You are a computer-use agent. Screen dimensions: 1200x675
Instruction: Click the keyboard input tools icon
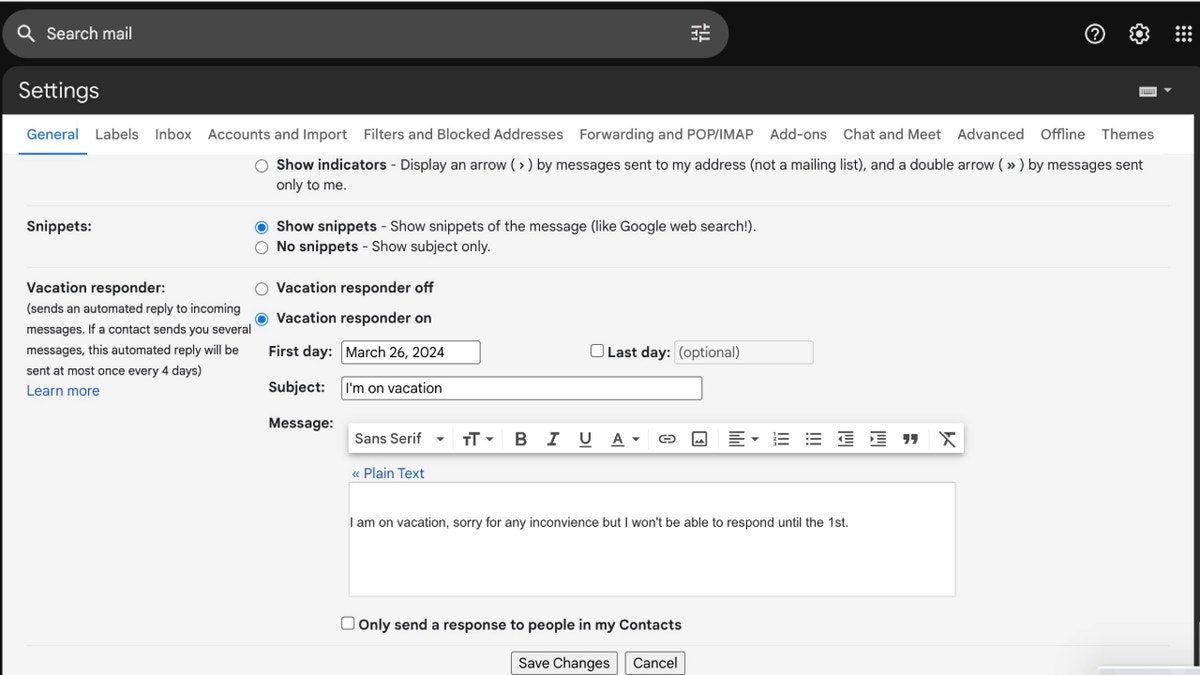pos(1148,91)
